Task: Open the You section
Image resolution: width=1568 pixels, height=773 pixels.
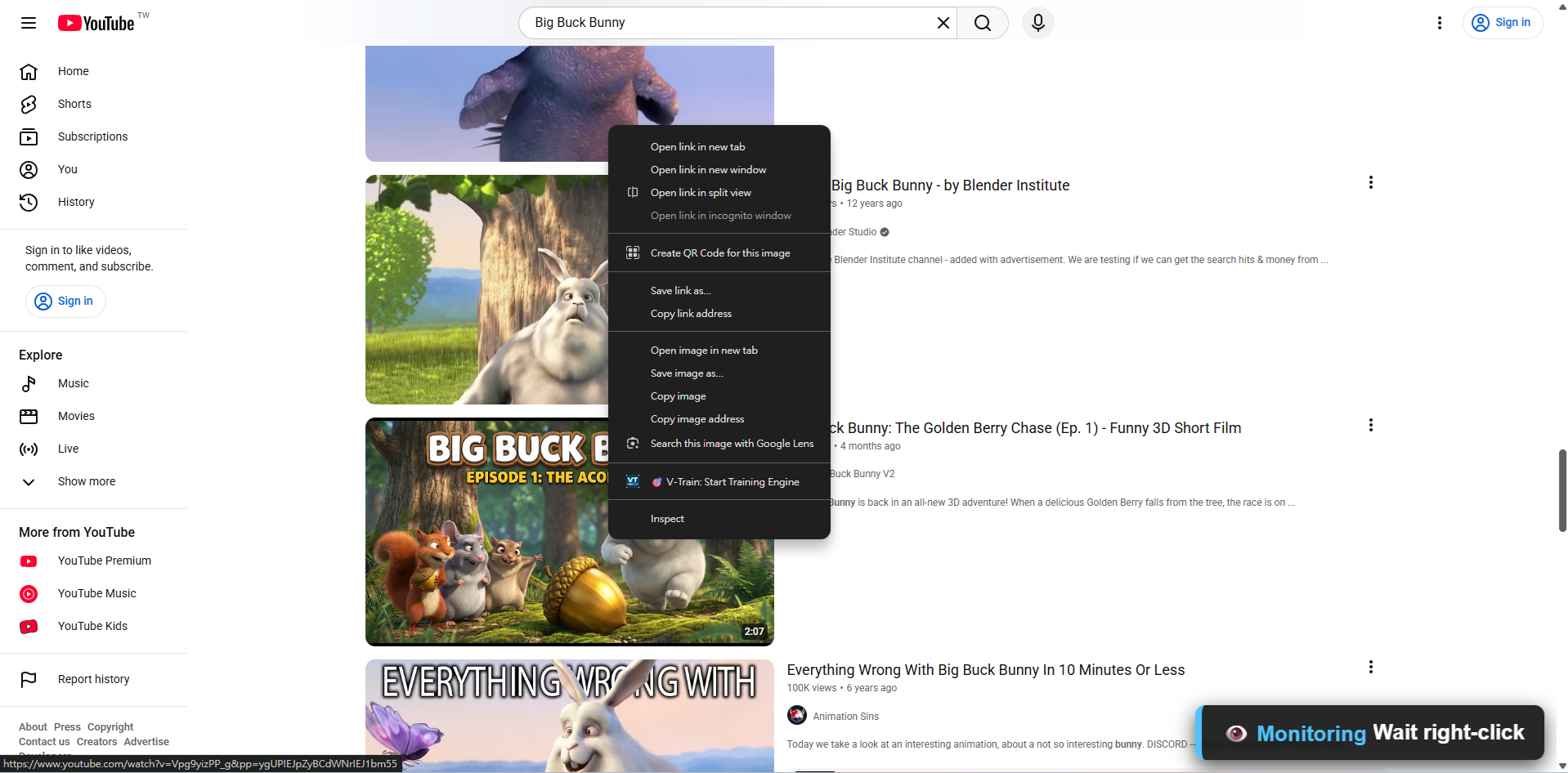Action: click(x=94, y=169)
